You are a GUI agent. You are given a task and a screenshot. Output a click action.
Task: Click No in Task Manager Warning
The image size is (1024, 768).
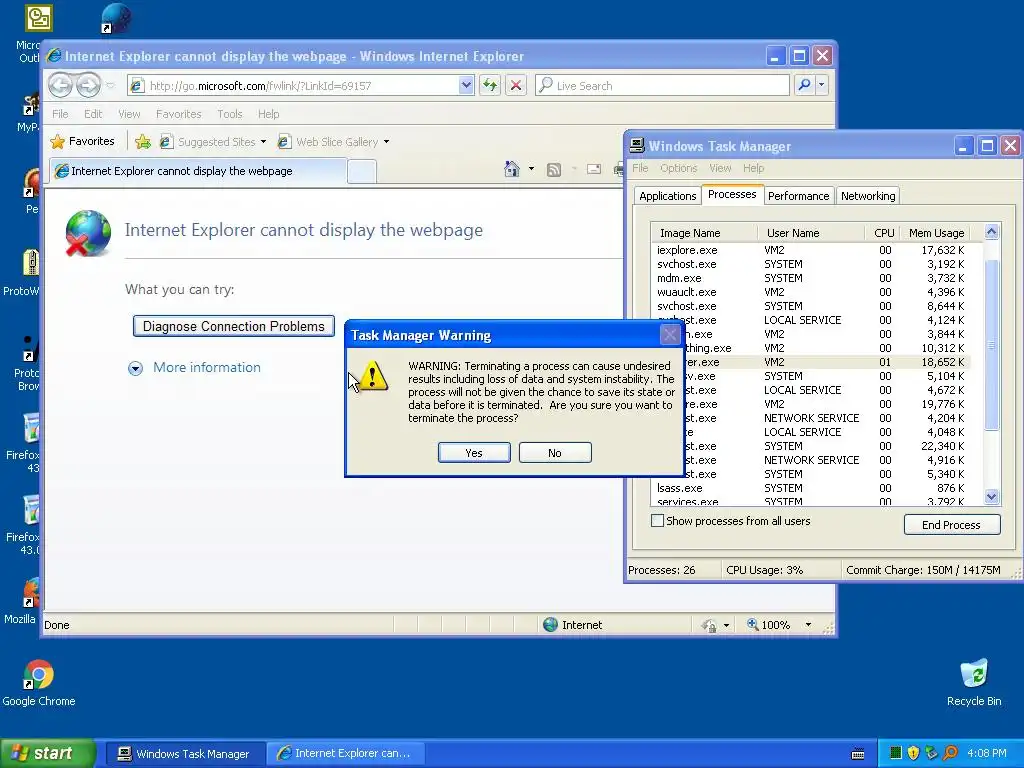coord(555,453)
